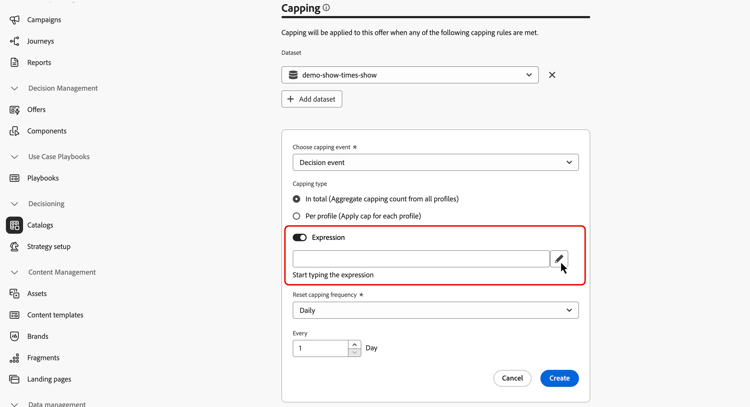This screenshot has width=750, height=407.
Task: Click the Reports sidebar icon
Action: pyautogui.click(x=14, y=63)
